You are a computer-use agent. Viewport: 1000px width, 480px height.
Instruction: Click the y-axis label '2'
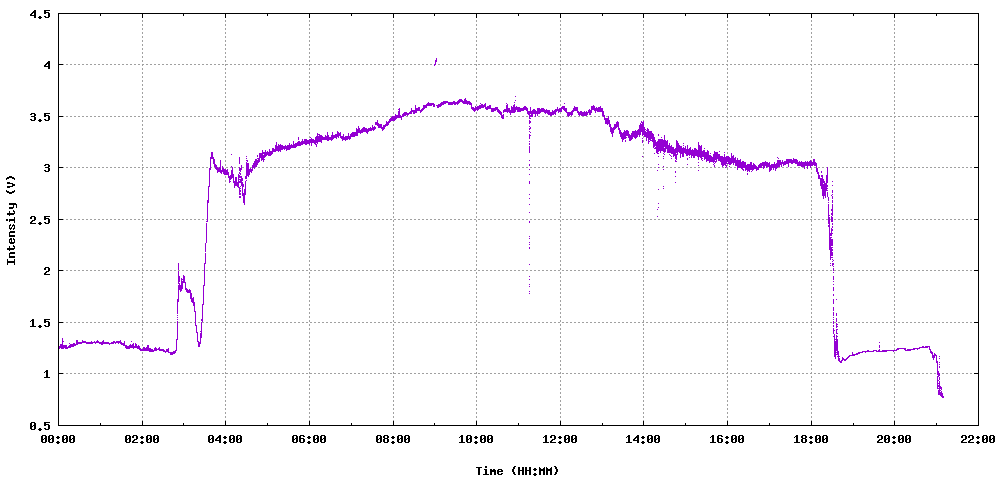pyautogui.click(x=47, y=271)
